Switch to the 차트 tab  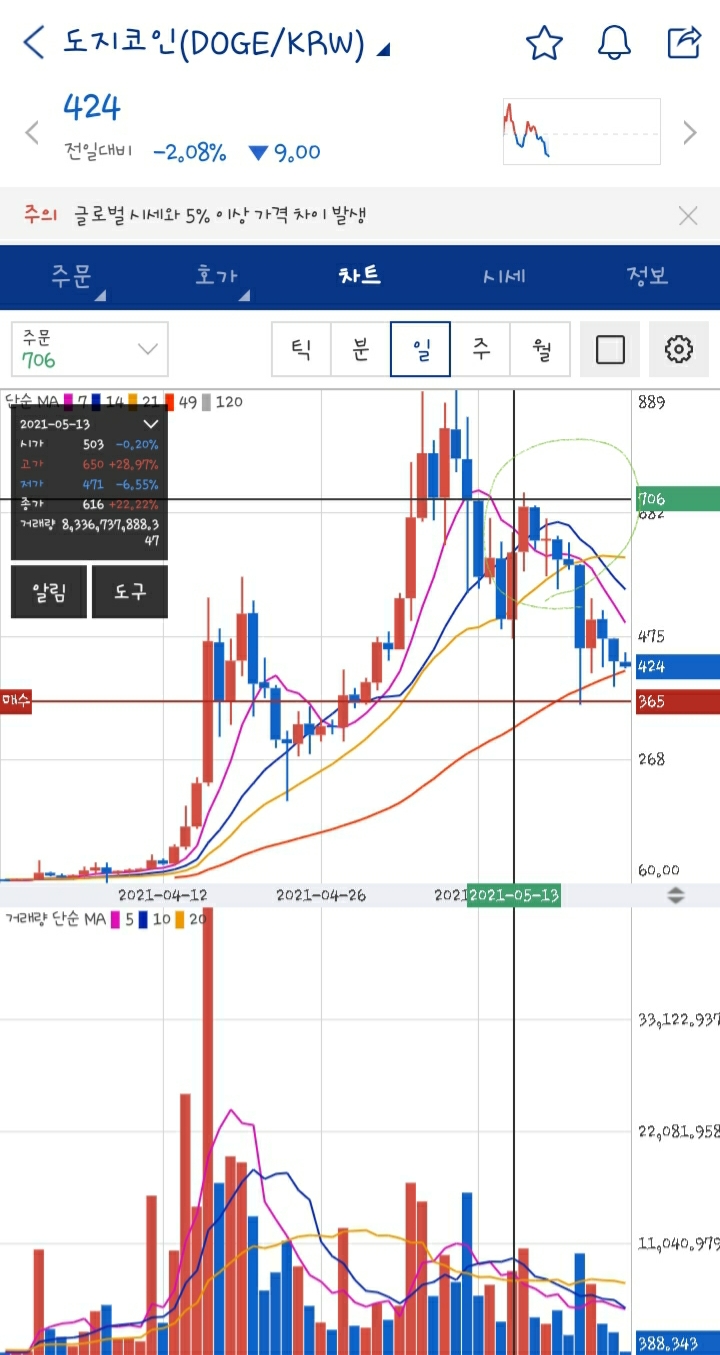[360, 277]
